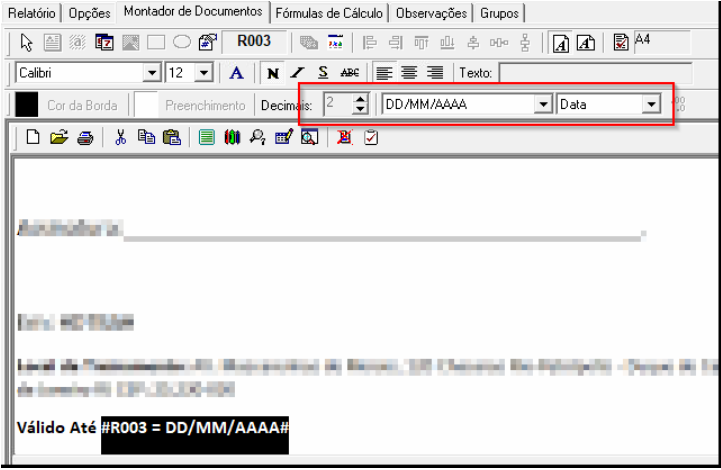Open the Observações tab
The width and height of the screenshot is (721, 470).
tap(430, 13)
